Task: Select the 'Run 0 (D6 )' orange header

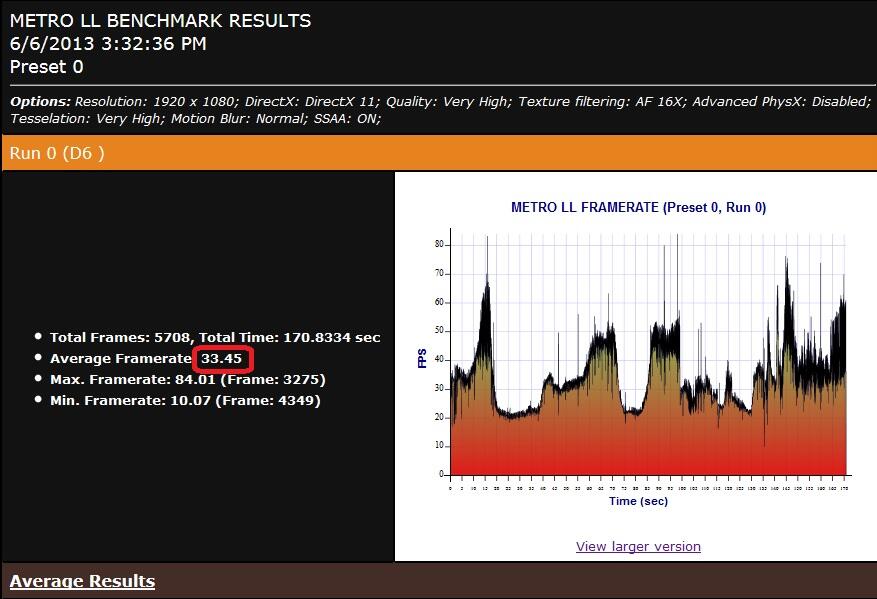Action: point(438,153)
